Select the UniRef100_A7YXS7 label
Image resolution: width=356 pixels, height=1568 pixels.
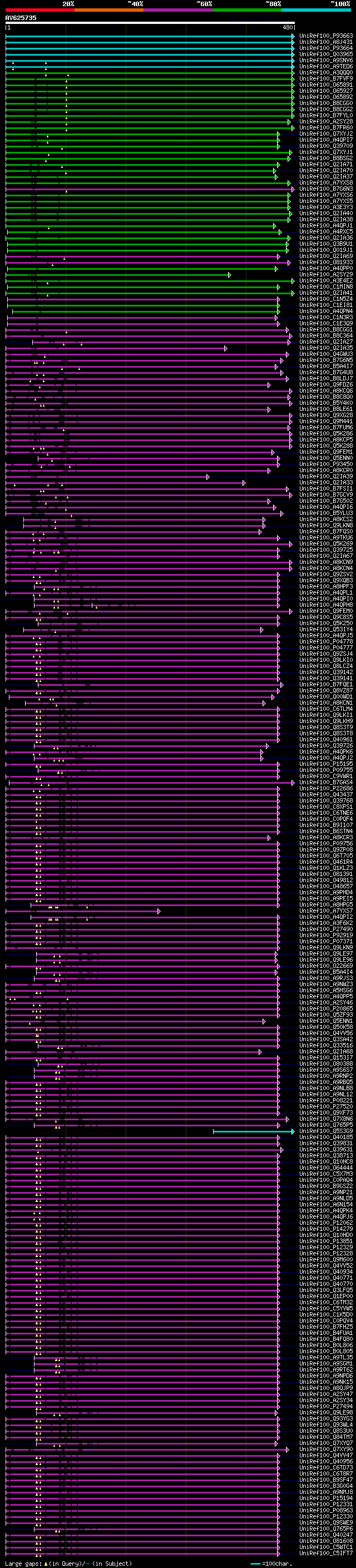click(x=326, y=911)
